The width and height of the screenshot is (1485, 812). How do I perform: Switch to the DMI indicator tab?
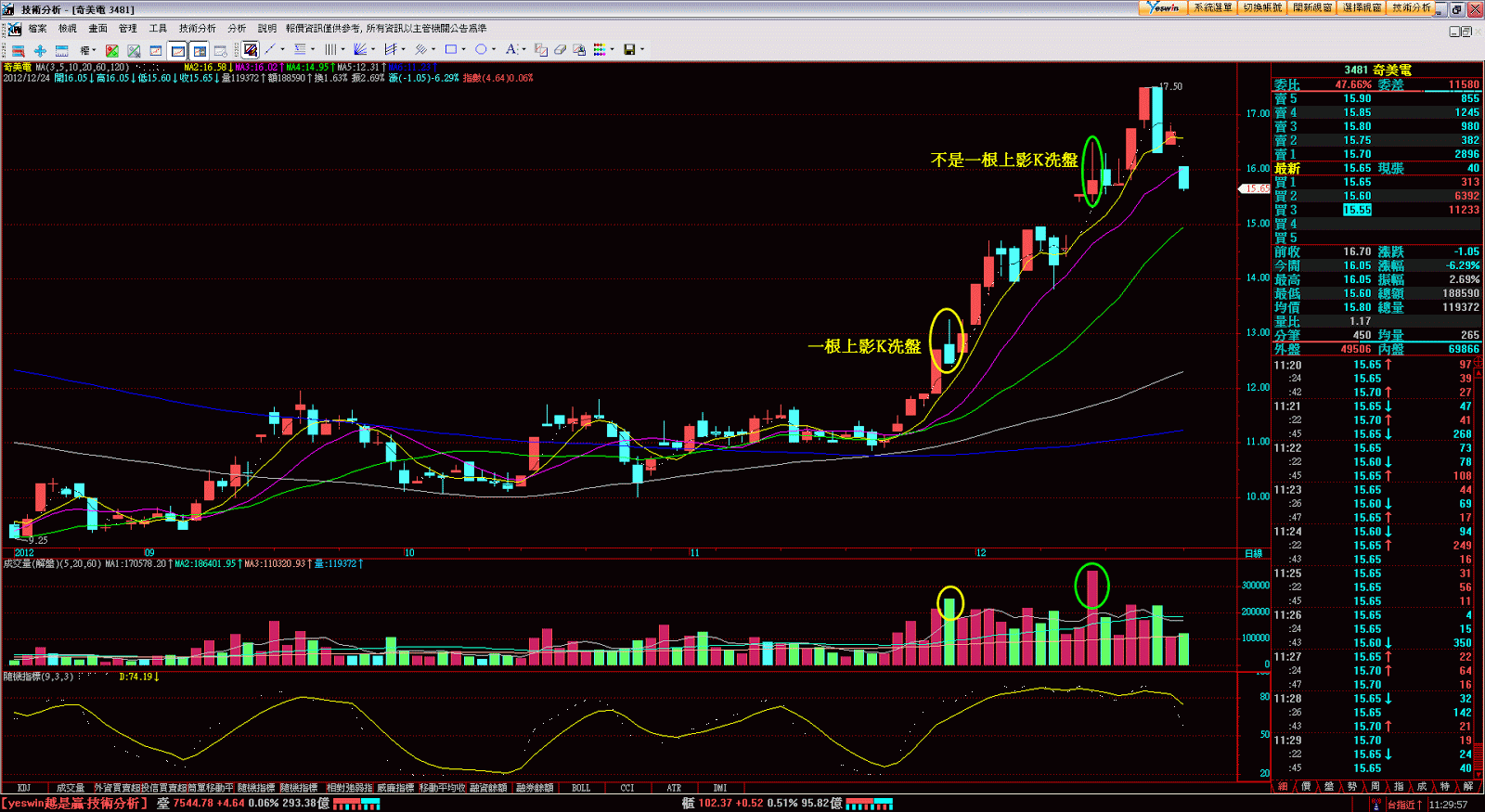(x=720, y=788)
